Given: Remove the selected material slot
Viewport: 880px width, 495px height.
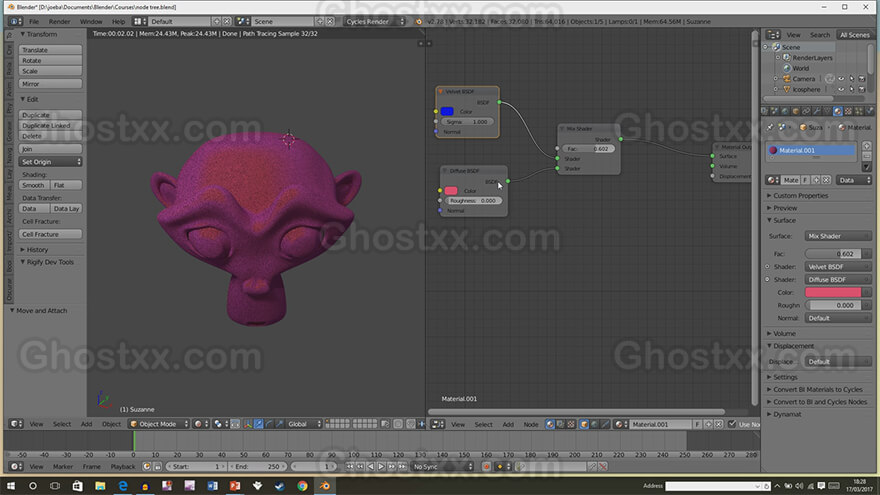Looking at the screenshot, I should point(867,156).
